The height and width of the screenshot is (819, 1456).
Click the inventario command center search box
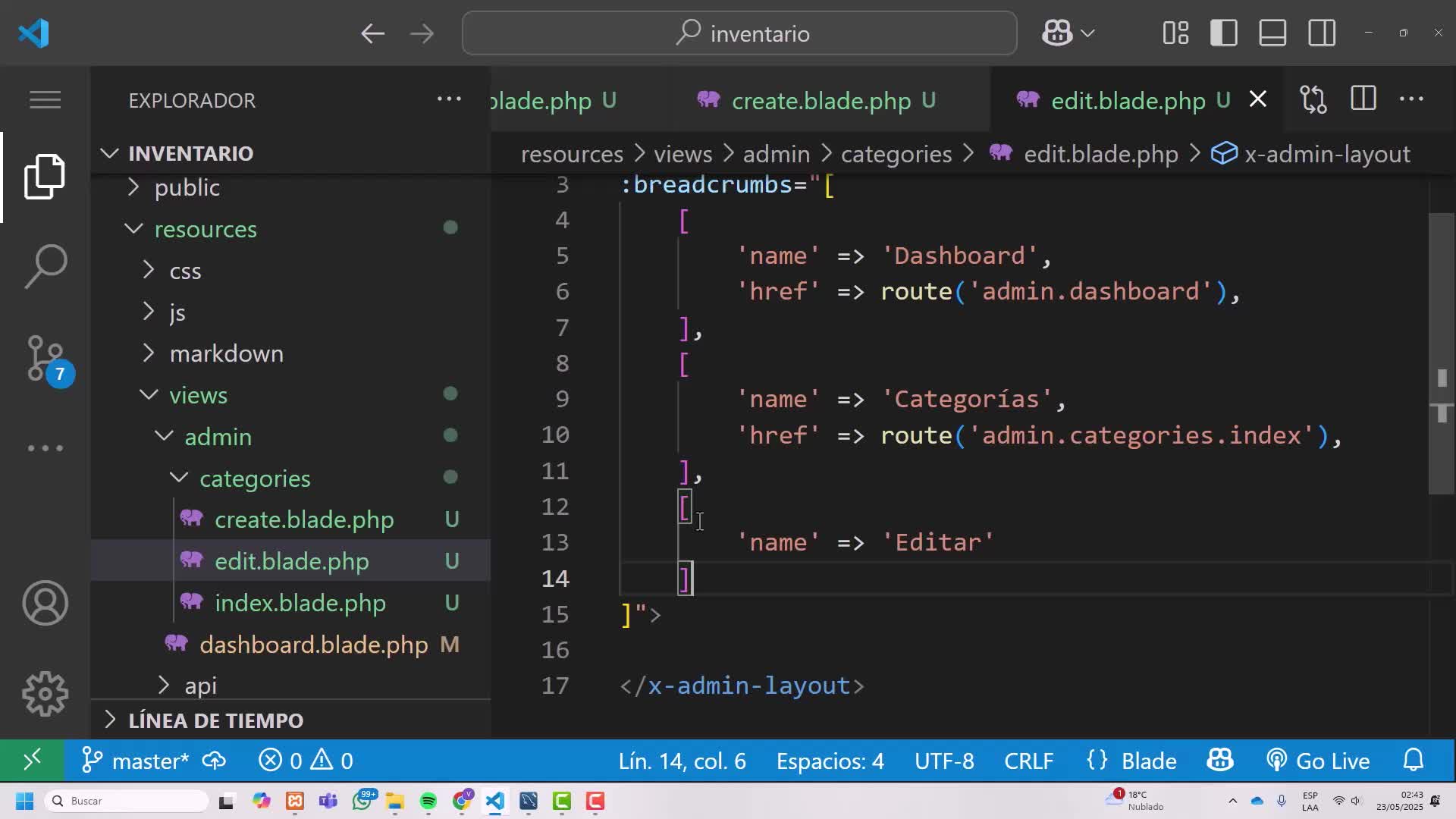pyautogui.click(x=739, y=33)
